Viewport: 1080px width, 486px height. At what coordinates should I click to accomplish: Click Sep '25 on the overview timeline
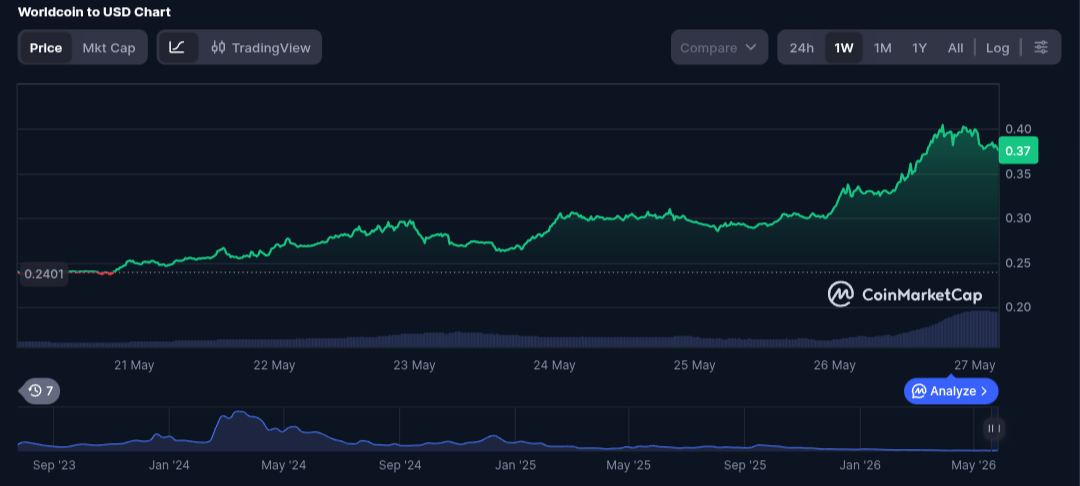745,466
